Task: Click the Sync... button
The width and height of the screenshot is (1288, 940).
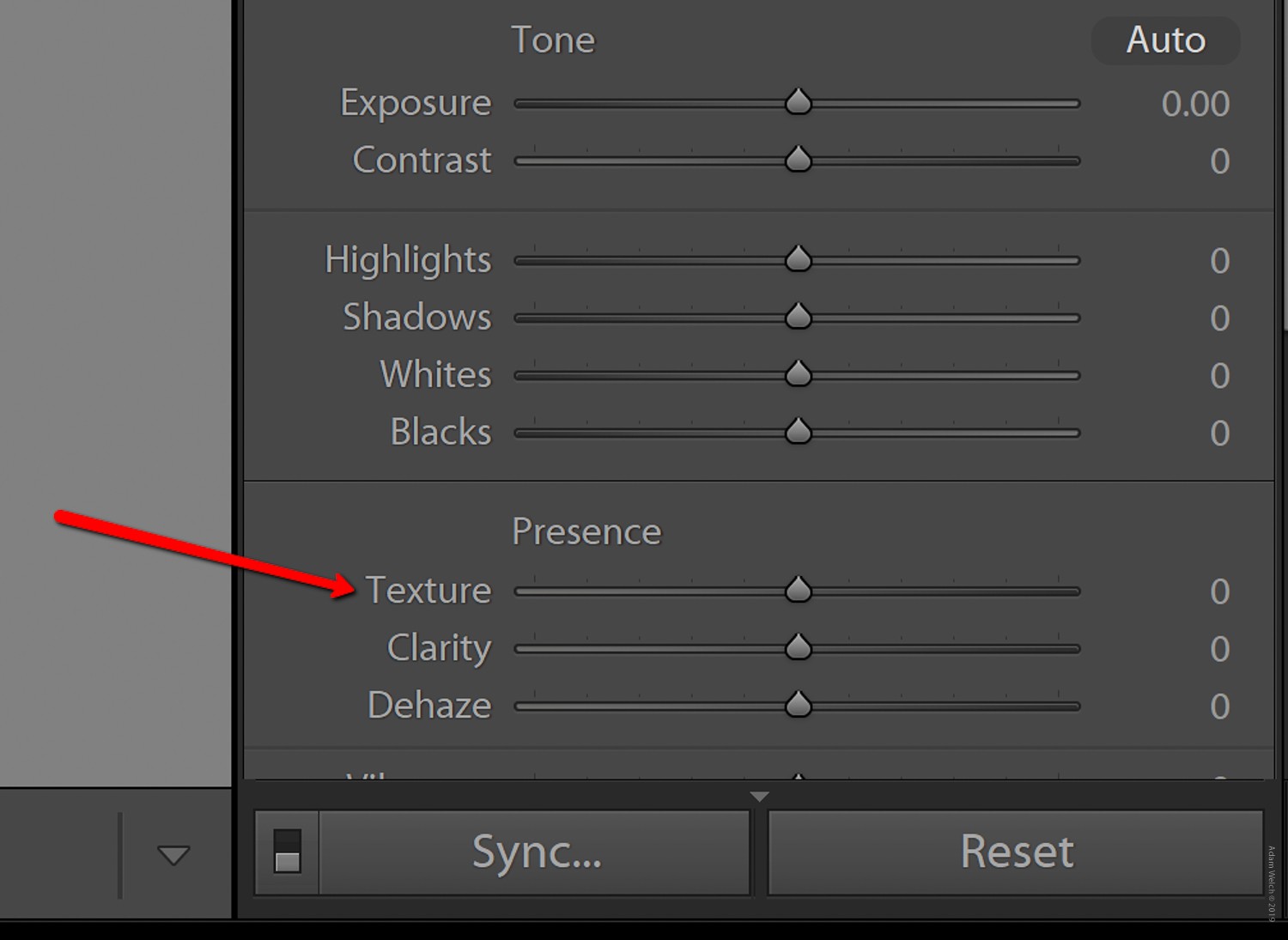Action: point(537,852)
